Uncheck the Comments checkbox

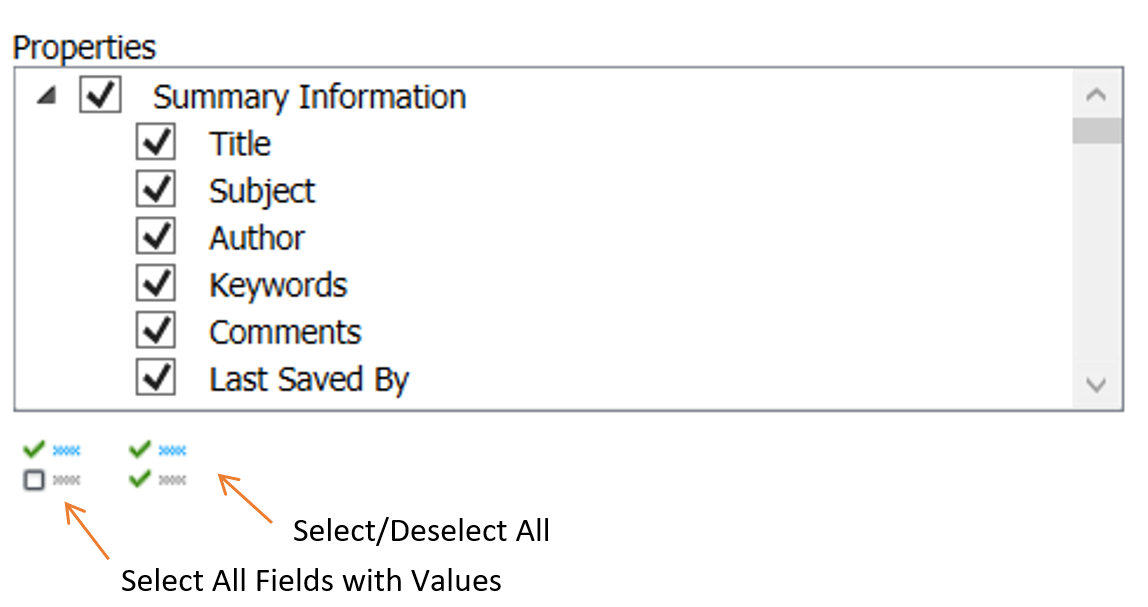pyautogui.click(x=156, y=331)
